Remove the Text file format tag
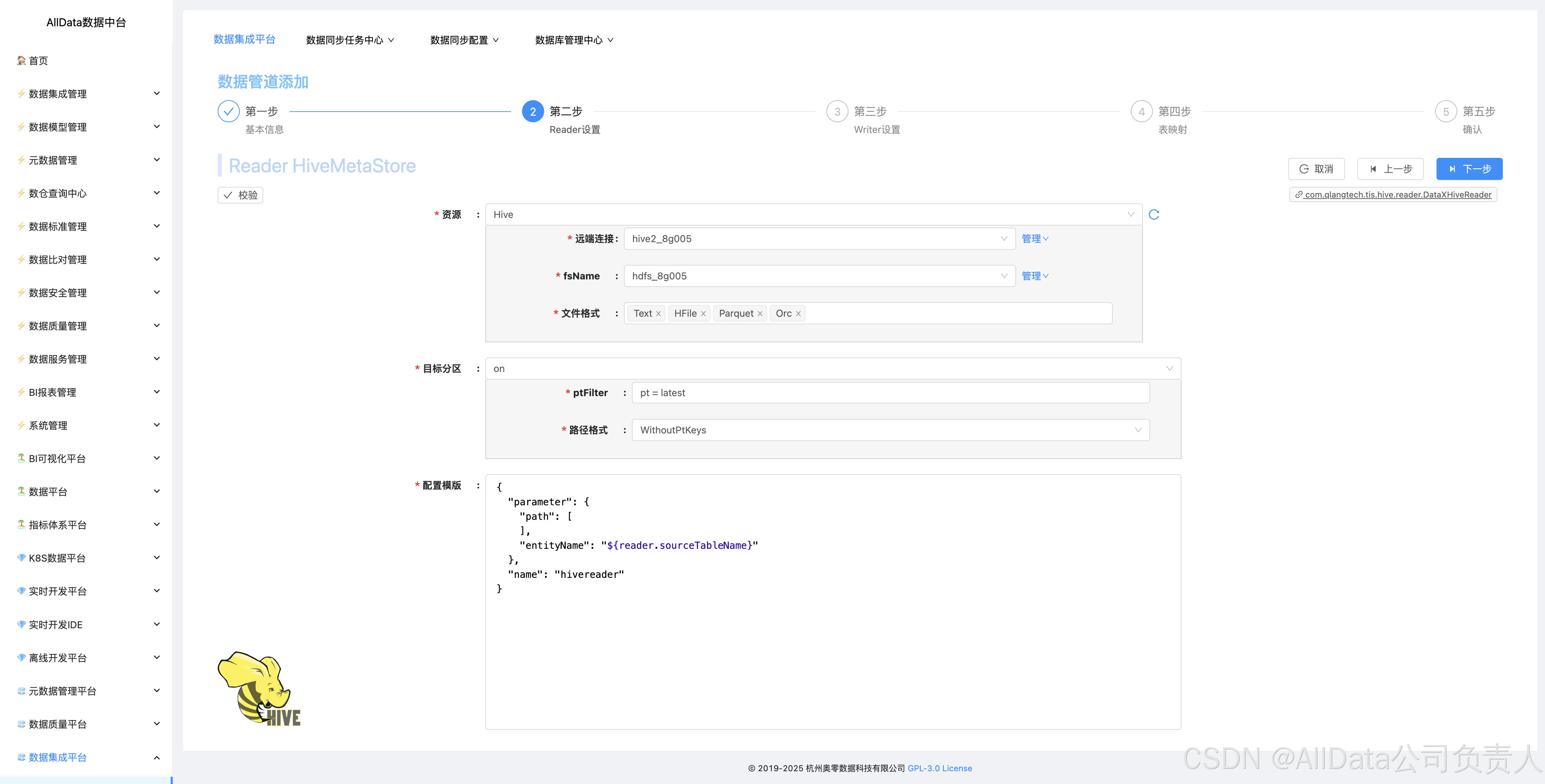The image size is (1545, 784). pyautogui.click(x=658, y=314)
